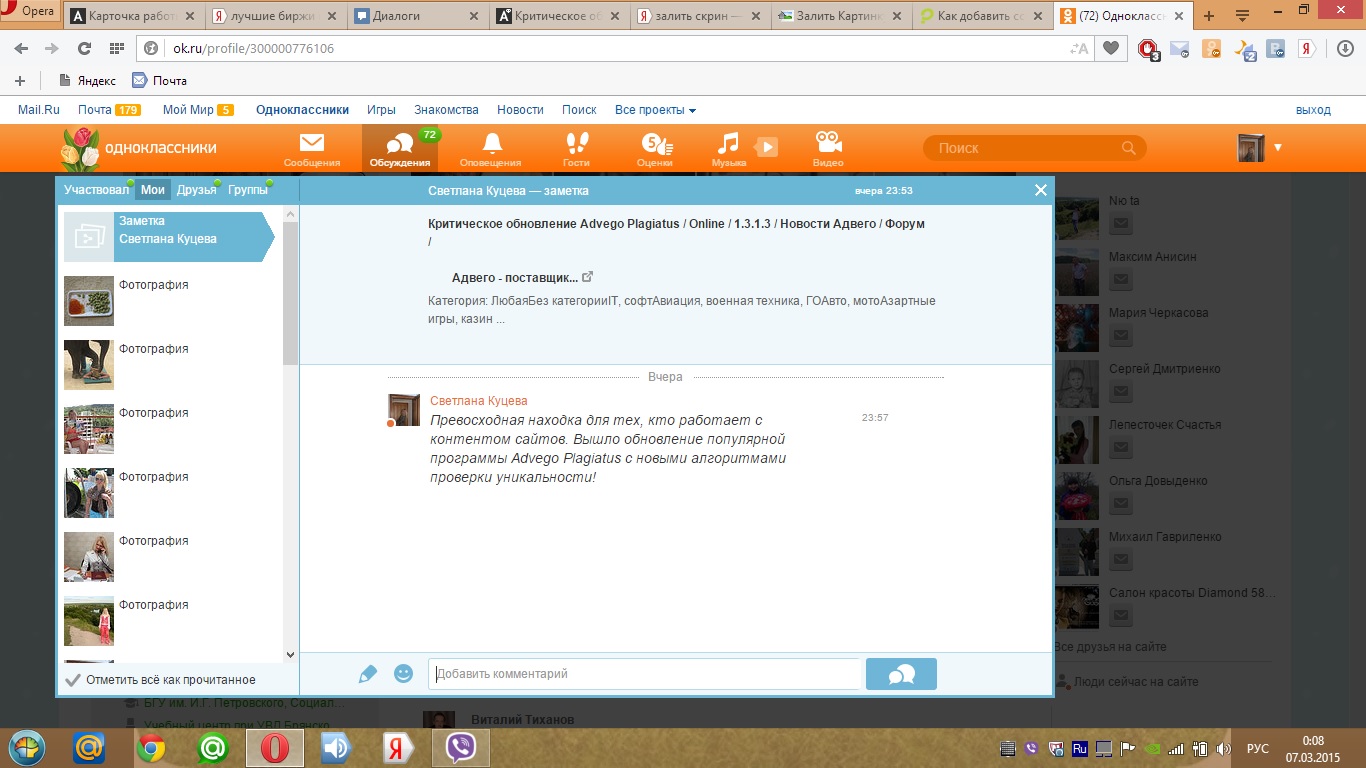Click the discussions list scrollbar up arrow

[291, 214]
